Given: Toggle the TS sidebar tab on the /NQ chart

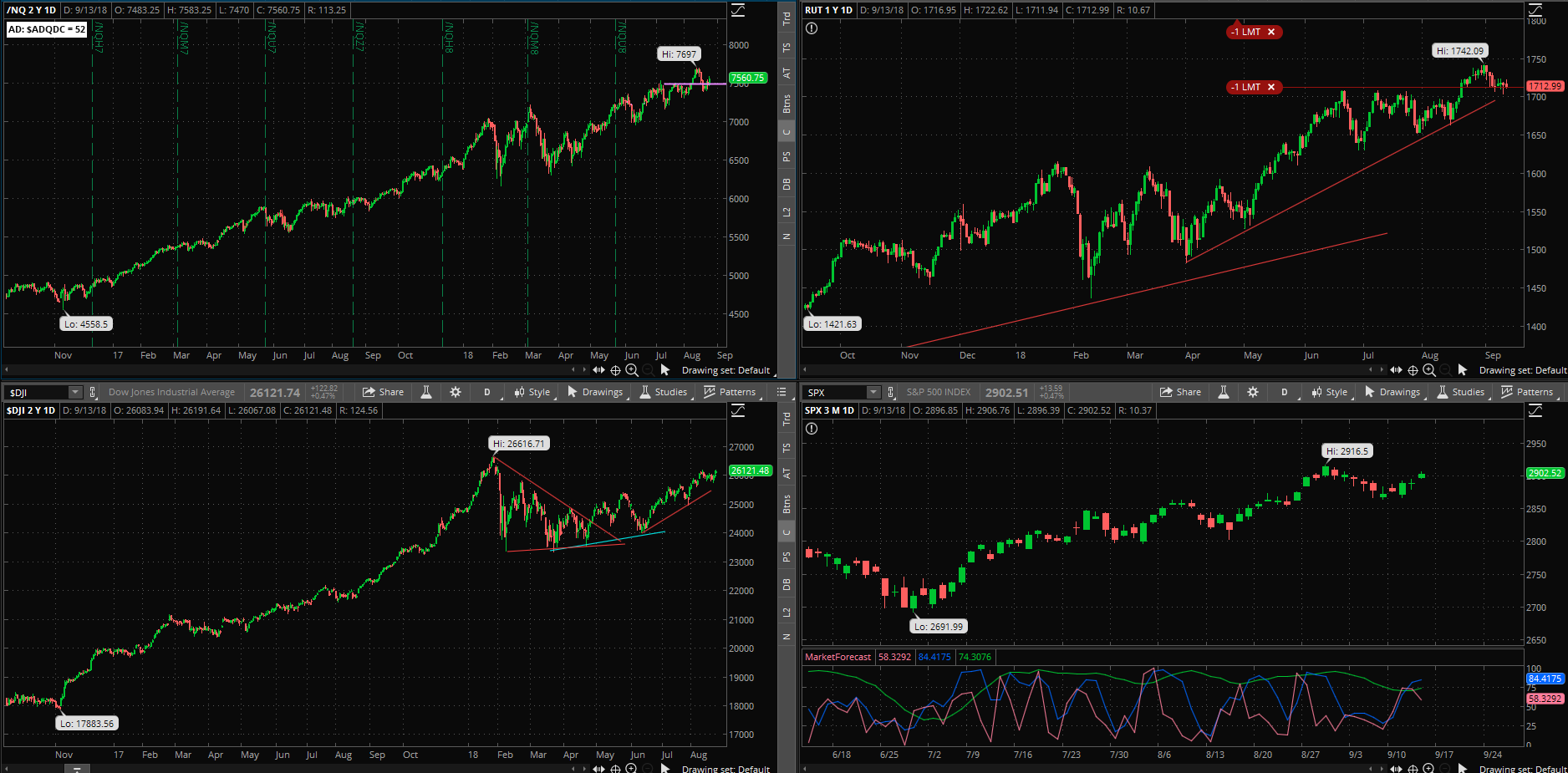Looking at the screenshot, I should click(787, 48).
